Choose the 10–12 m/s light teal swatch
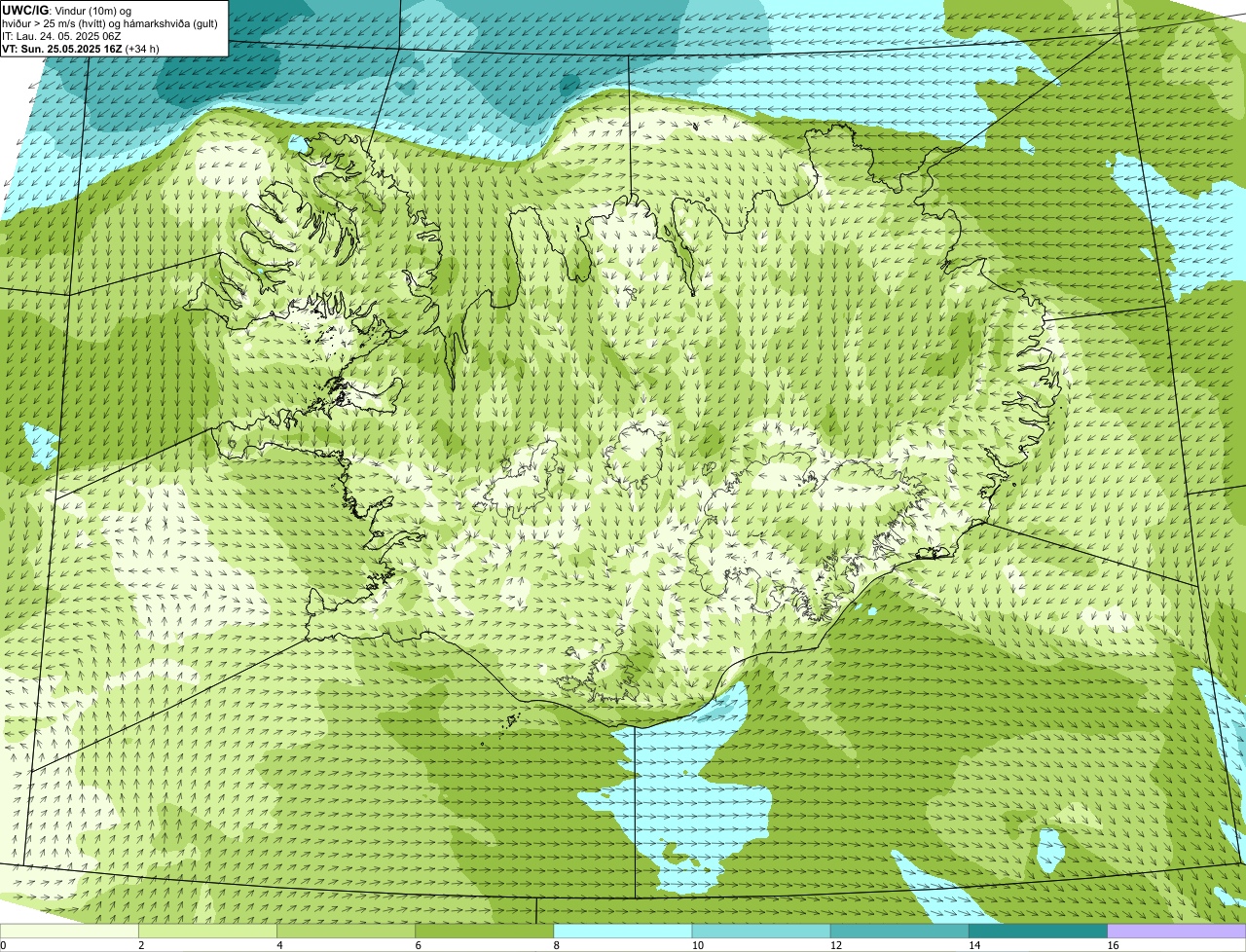Viewport: 1246px width, 952px height. 761,931
